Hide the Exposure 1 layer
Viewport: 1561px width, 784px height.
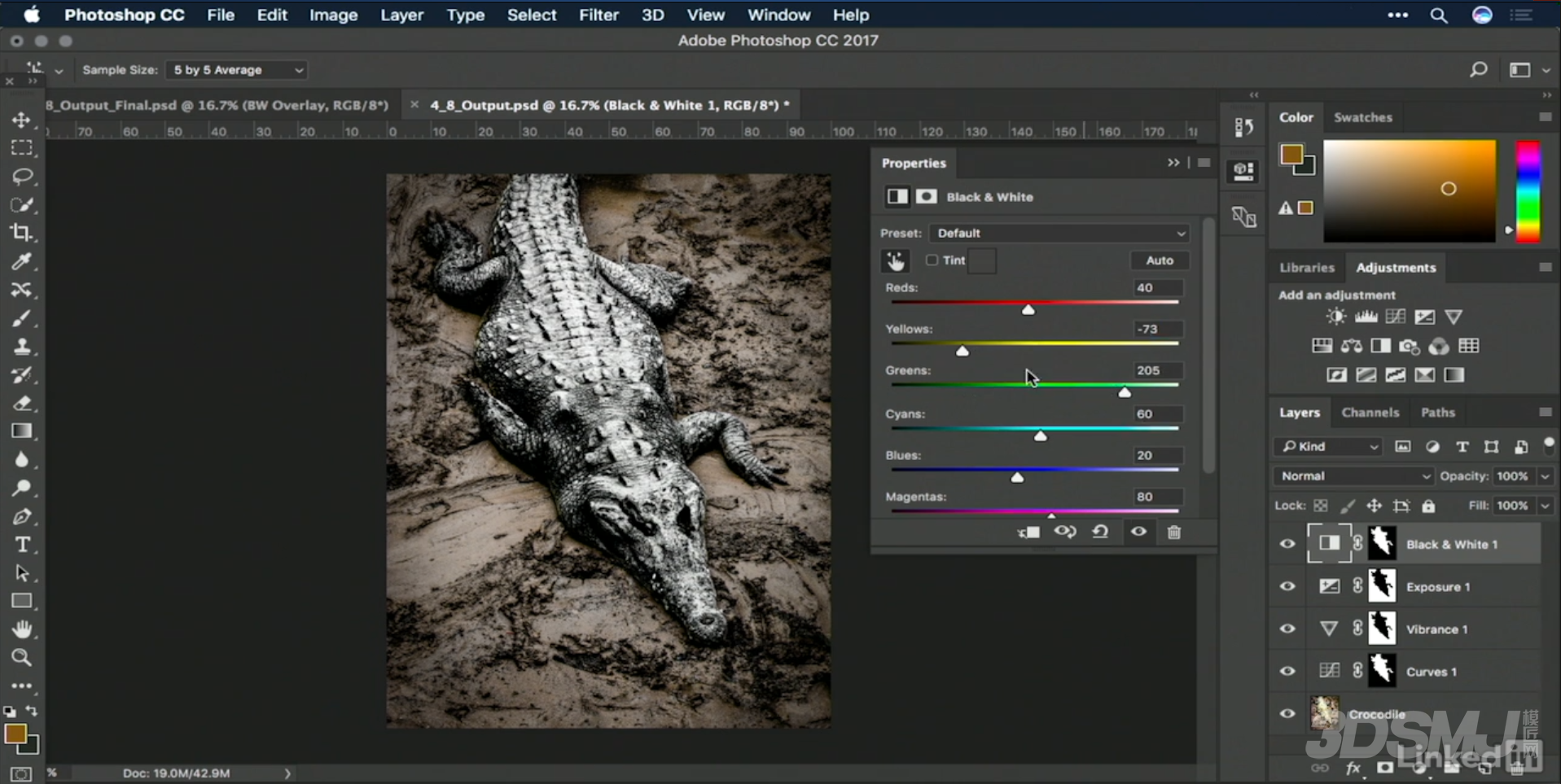1287,586
